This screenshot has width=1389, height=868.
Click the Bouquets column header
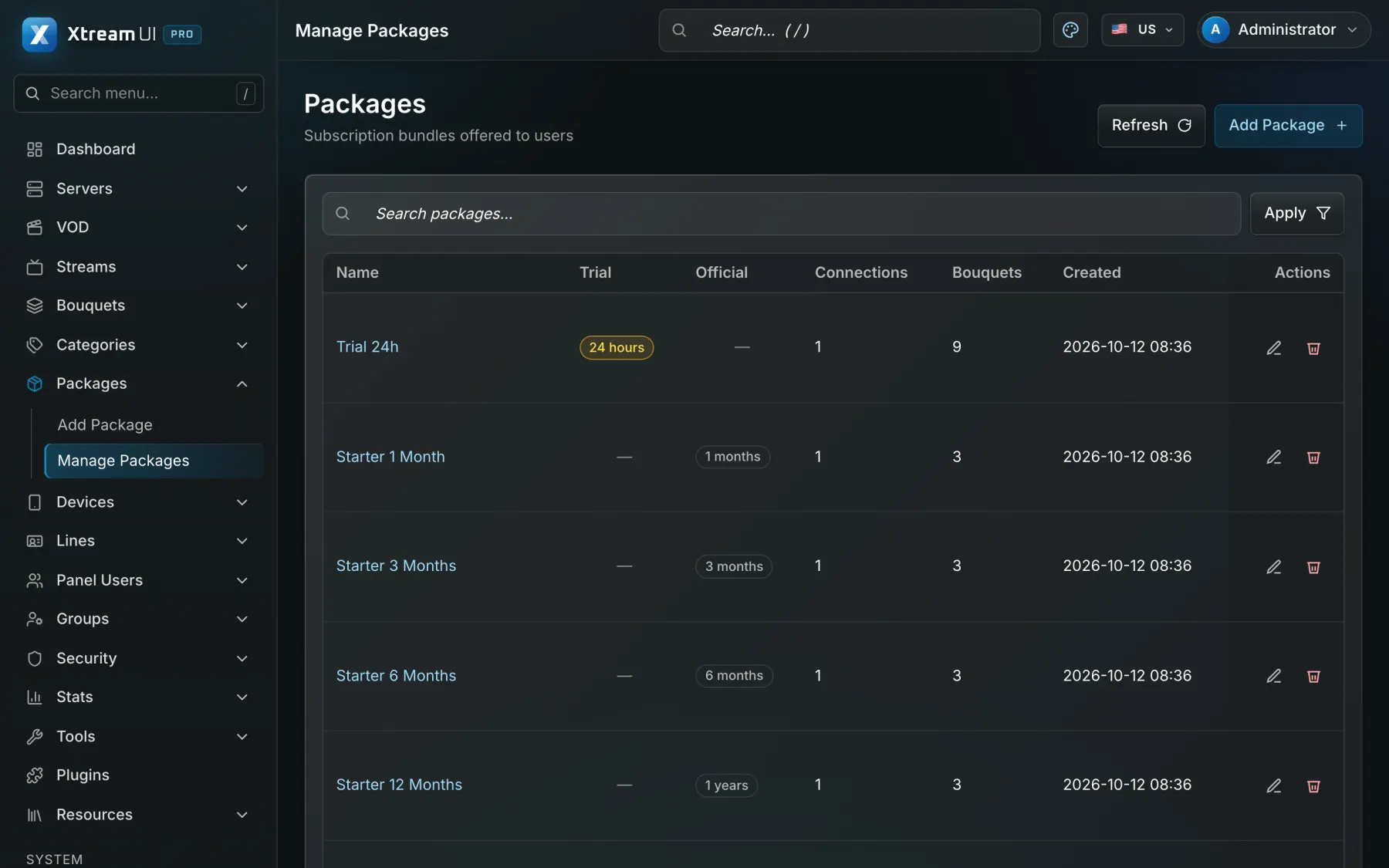[986, 272]
